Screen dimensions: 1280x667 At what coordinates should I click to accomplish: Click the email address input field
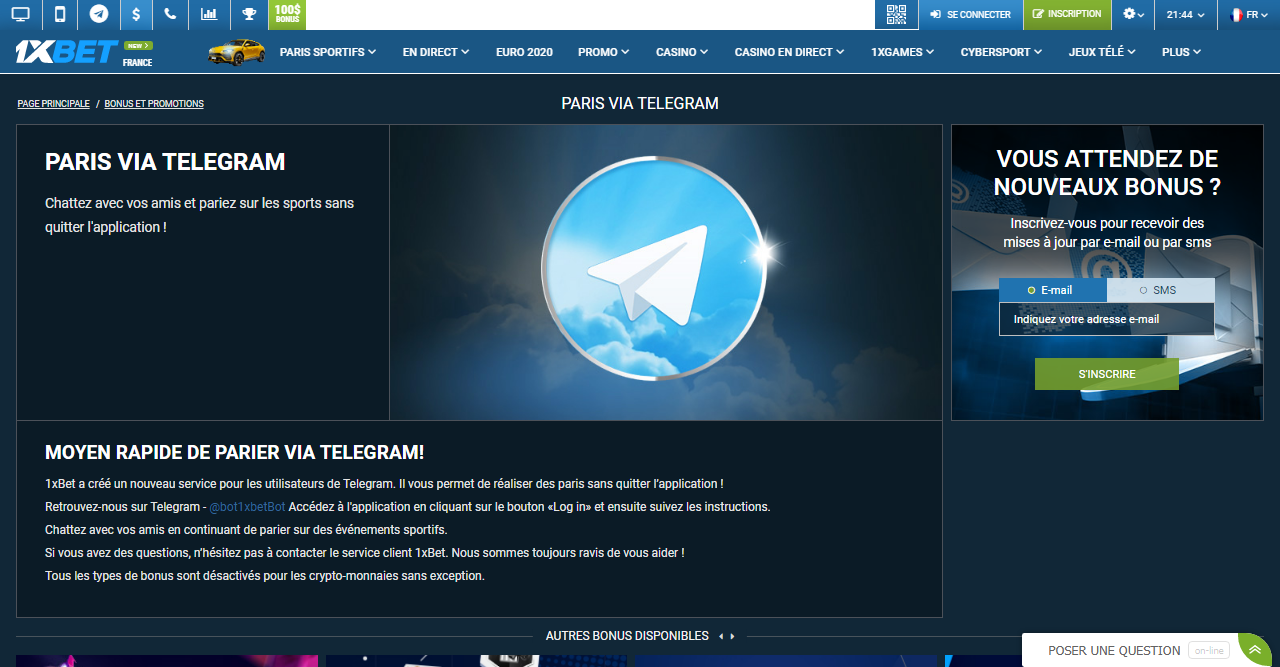pyautogui.click(x=1107, y=319)
